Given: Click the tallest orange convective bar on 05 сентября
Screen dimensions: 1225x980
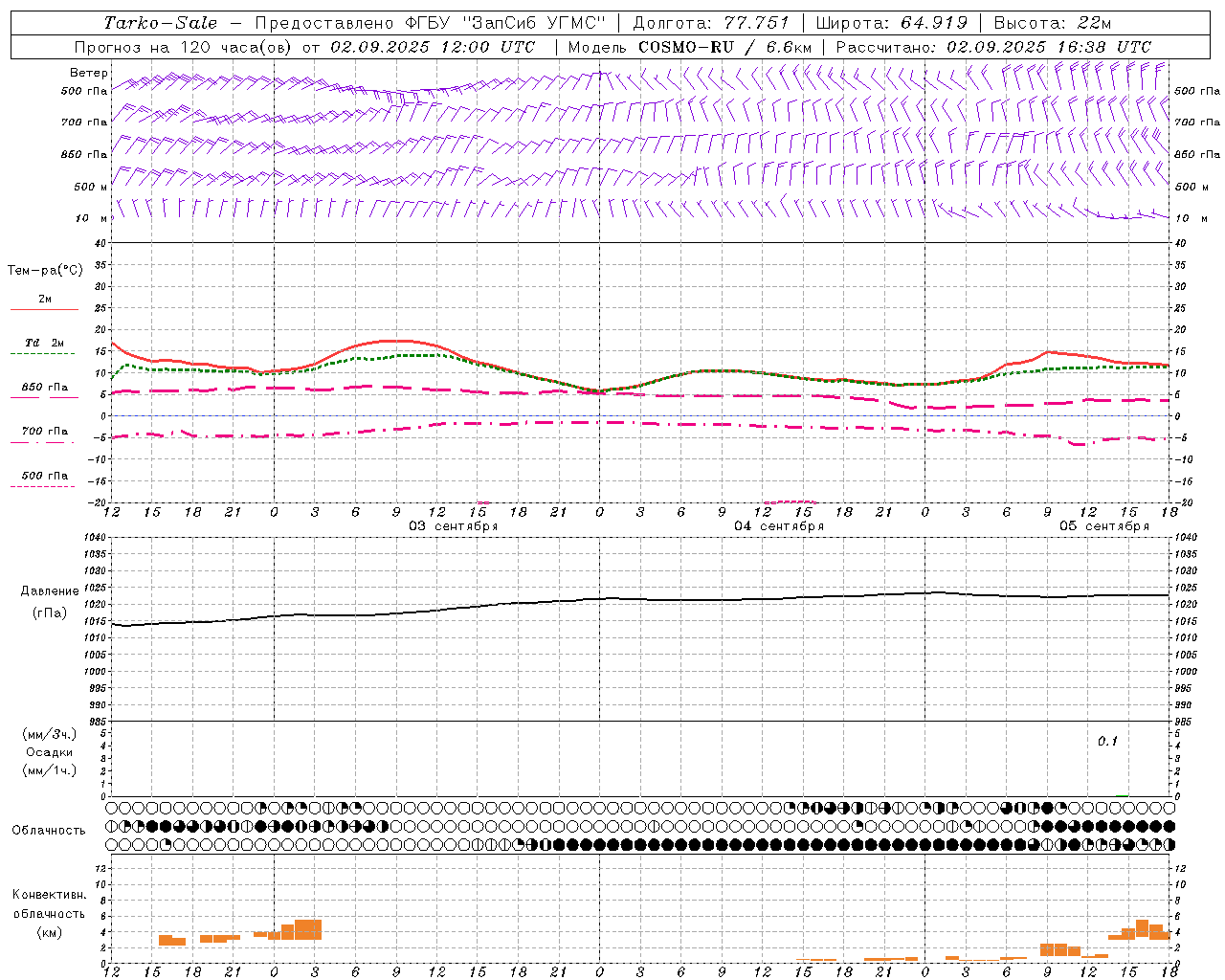Looking at the screenshot, I should pos(1142,929).
